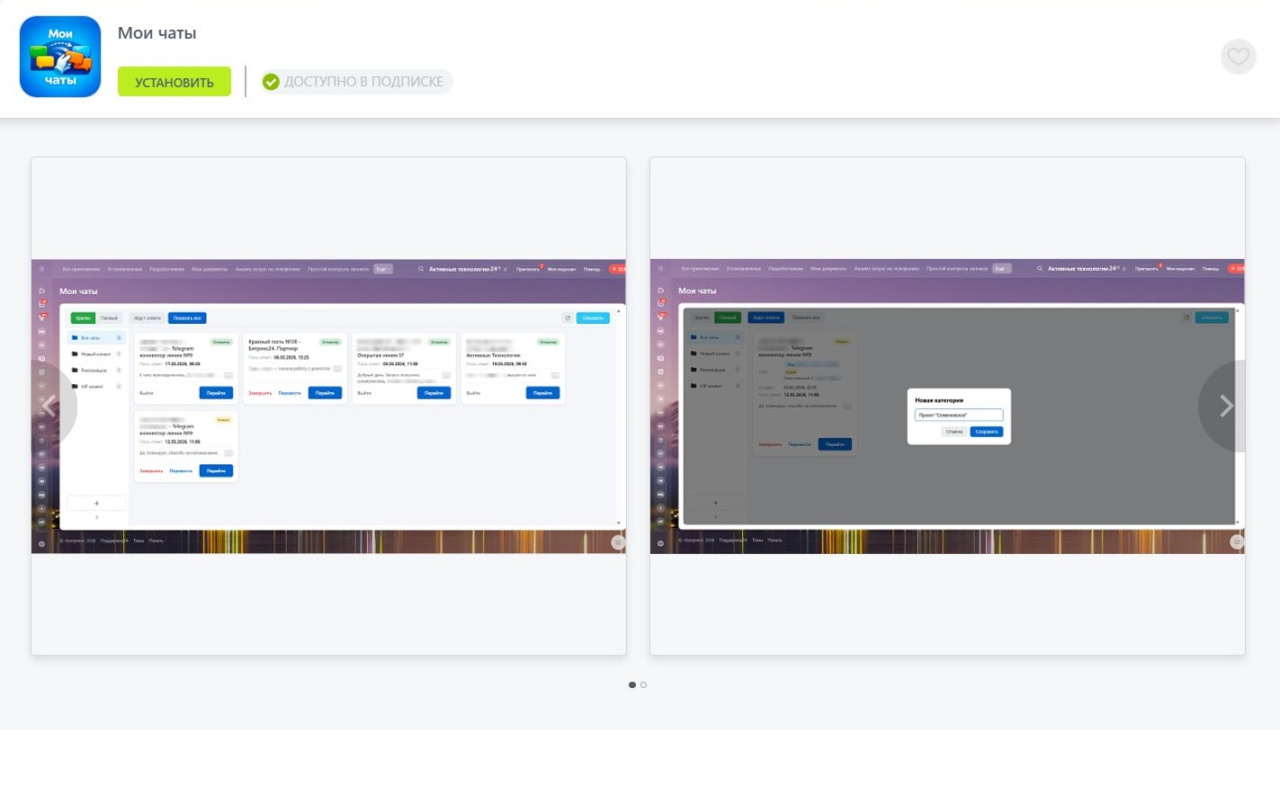
Task: Click the category name field in the dialog
Action: click(958, 415)
